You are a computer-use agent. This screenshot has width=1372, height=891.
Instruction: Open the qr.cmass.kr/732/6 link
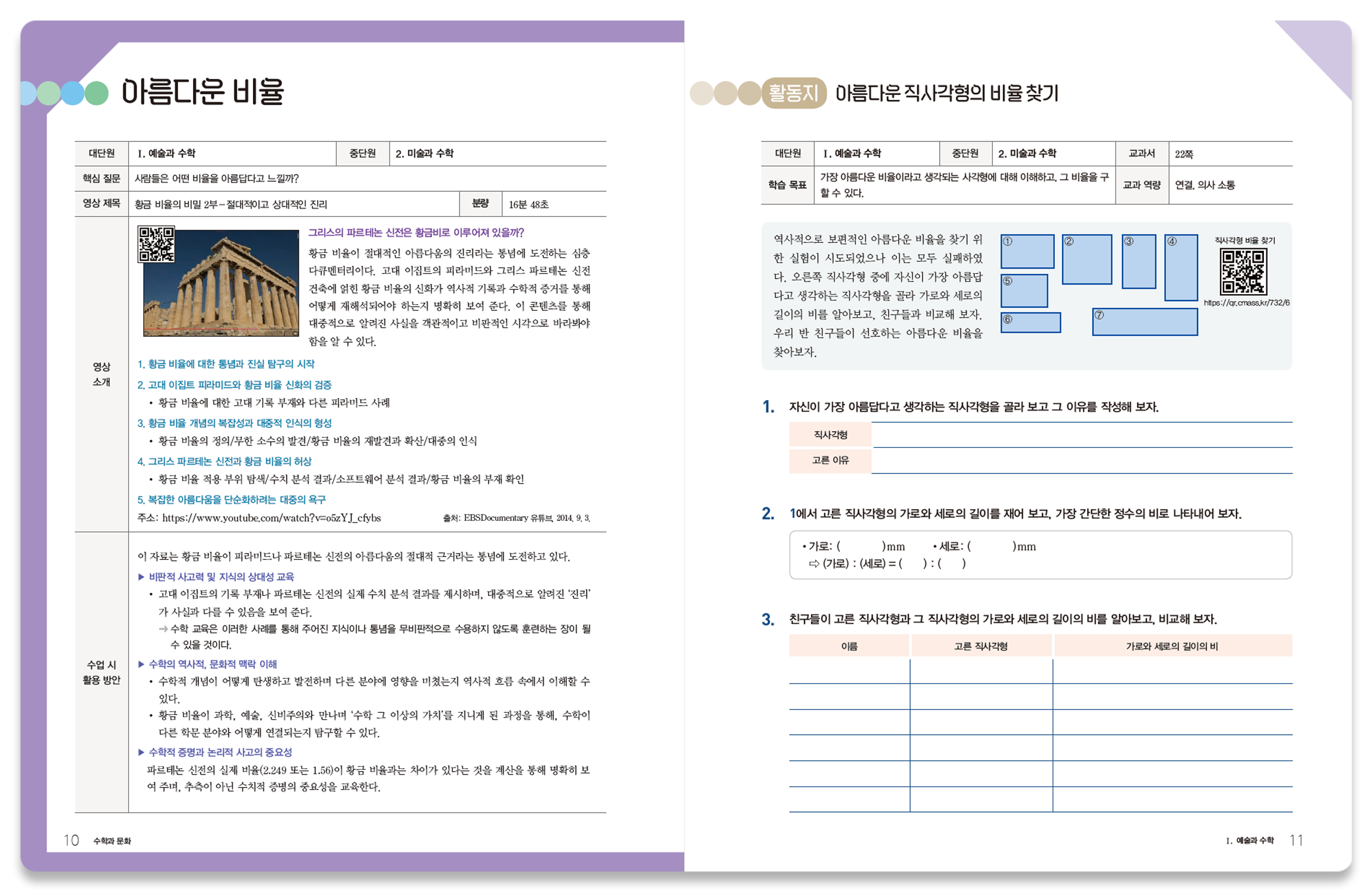click(1246, 302)
